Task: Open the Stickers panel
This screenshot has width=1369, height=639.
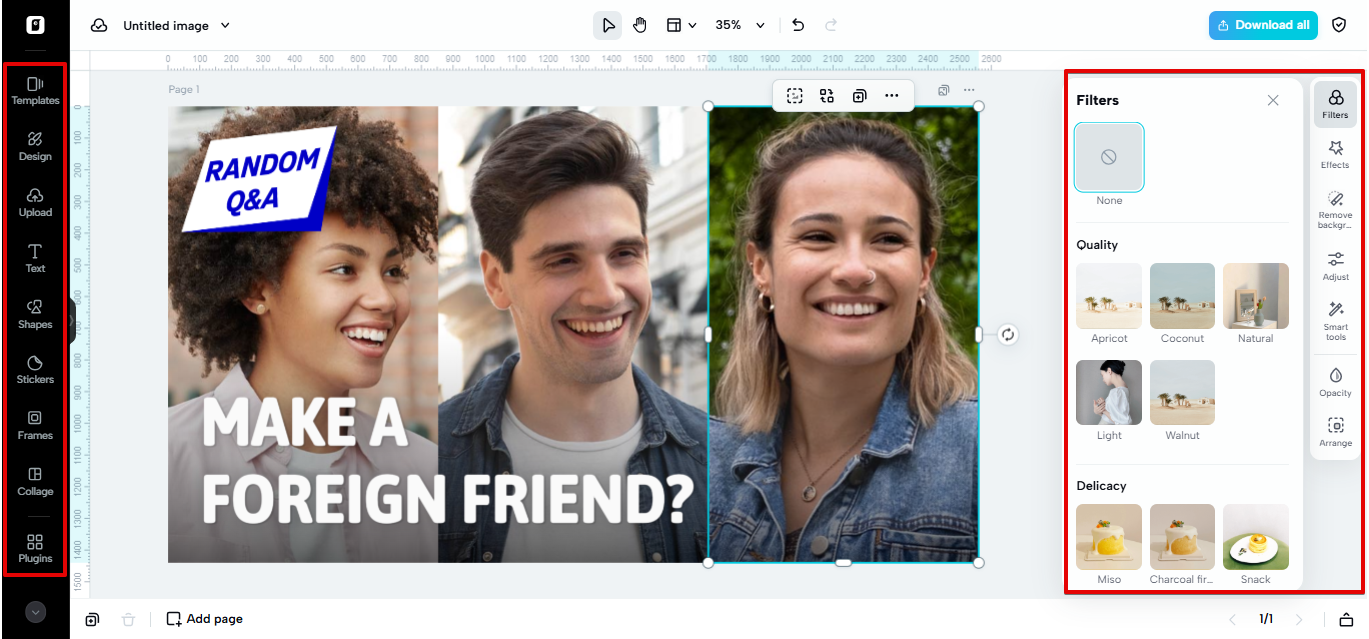Action: pos(34,371)
